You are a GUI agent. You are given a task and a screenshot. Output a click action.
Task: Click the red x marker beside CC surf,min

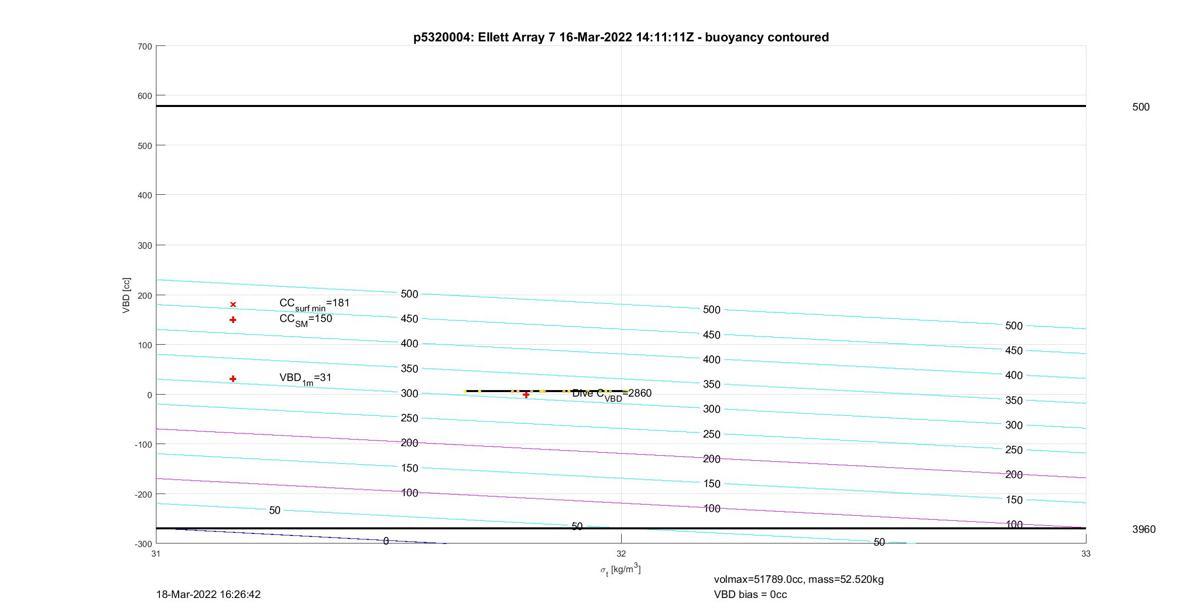pyautogui.click(x=233, y=305)
